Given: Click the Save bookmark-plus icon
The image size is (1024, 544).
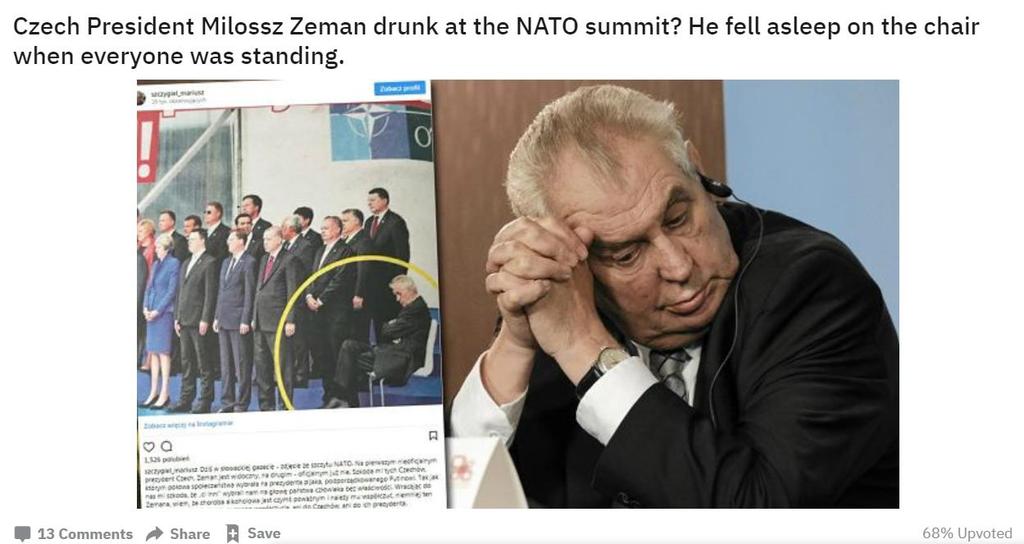Looking at the screenshot, I should (232, 534).
